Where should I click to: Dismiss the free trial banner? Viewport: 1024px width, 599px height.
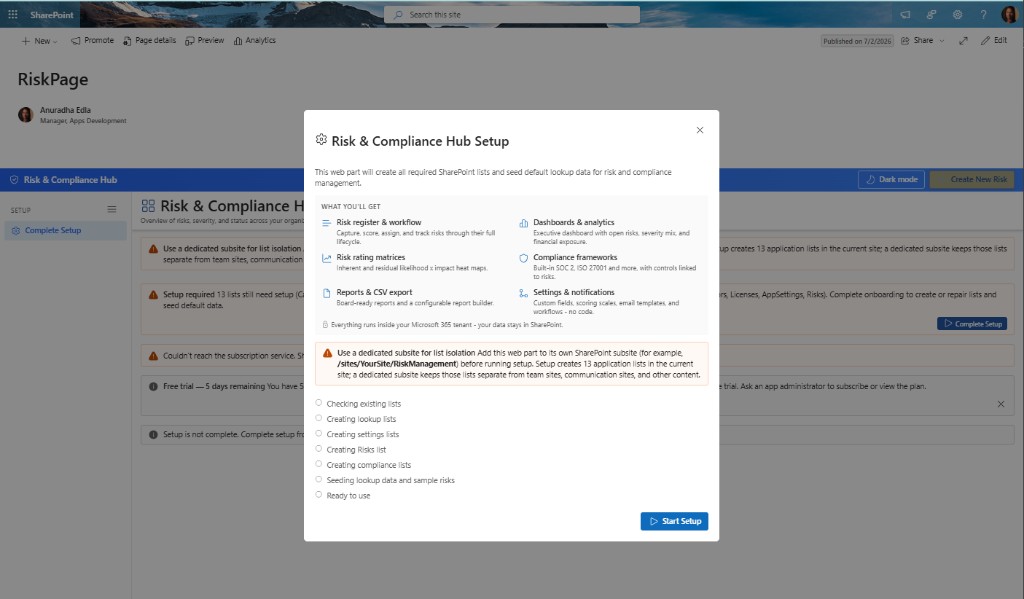coord(1000,404)
